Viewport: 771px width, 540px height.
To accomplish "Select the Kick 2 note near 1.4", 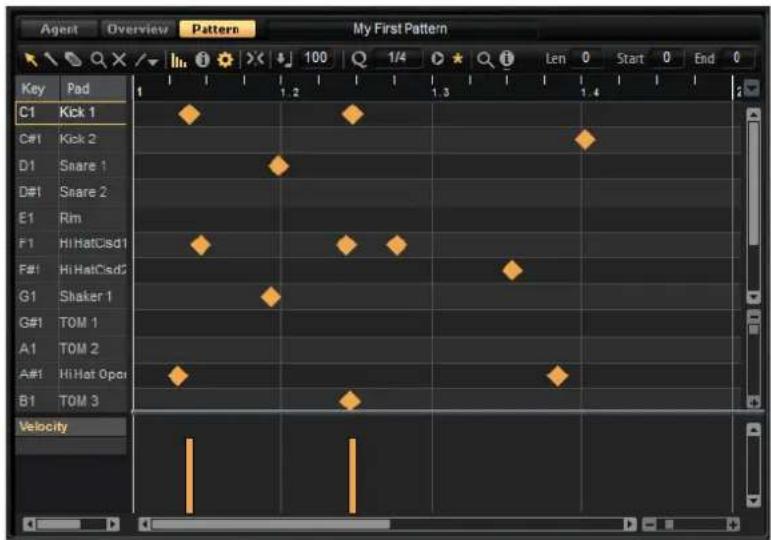I will 585,140.
